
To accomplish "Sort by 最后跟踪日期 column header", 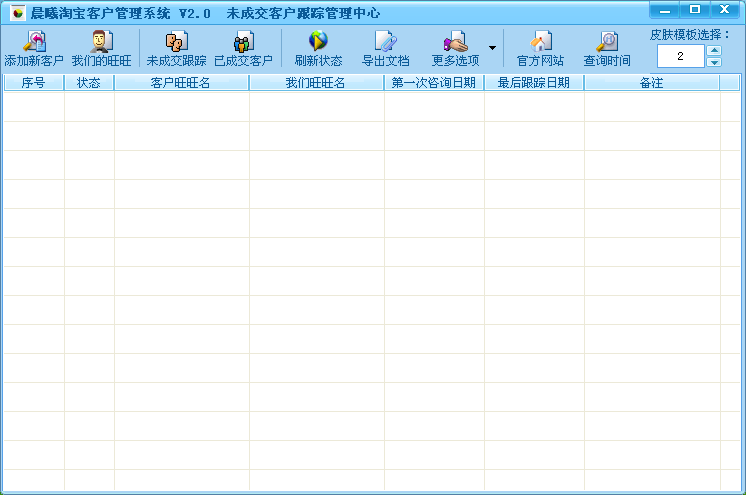I will (x=534, y=83).
